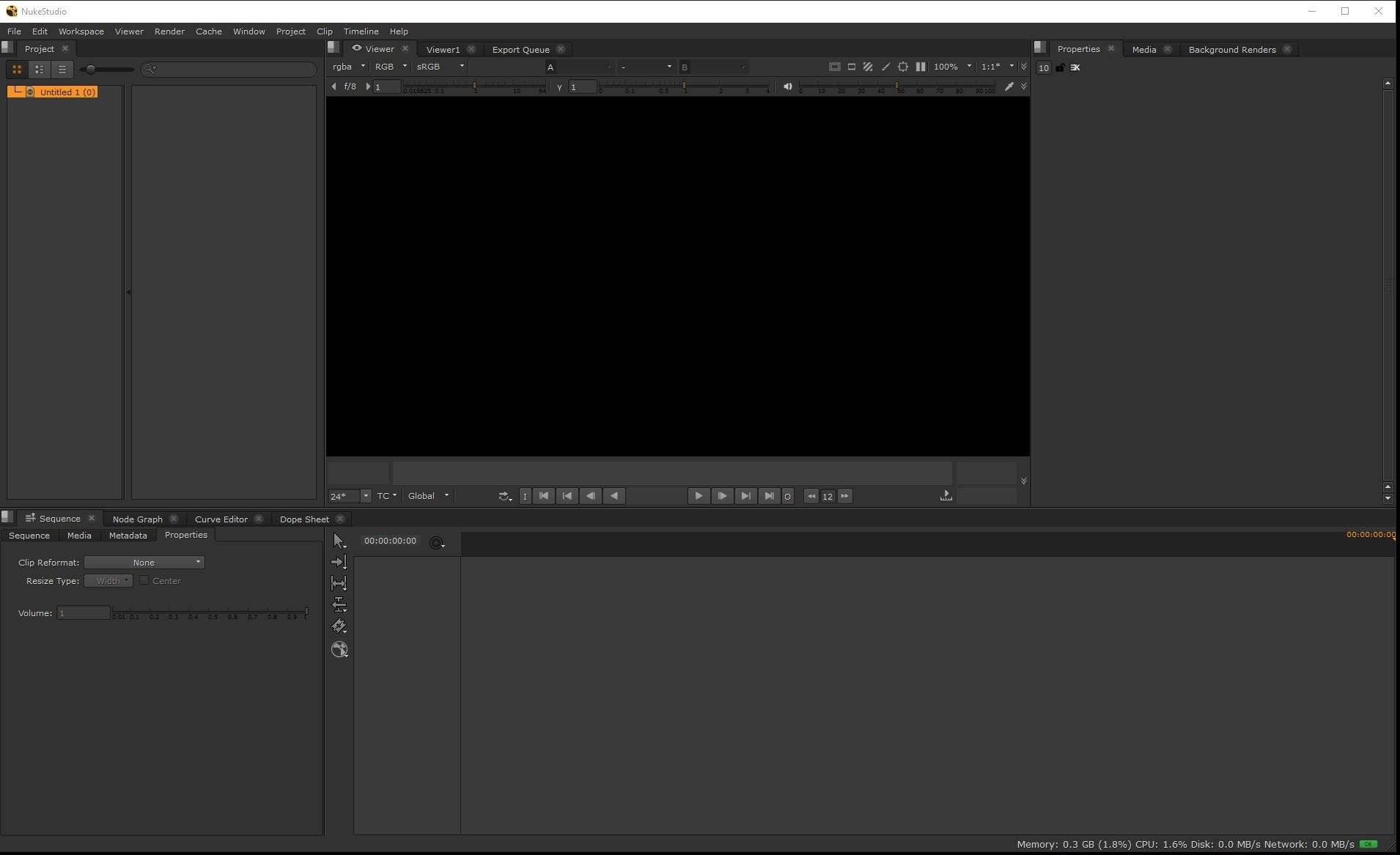
Task: Step forward one frame
Action: point(722,496)
